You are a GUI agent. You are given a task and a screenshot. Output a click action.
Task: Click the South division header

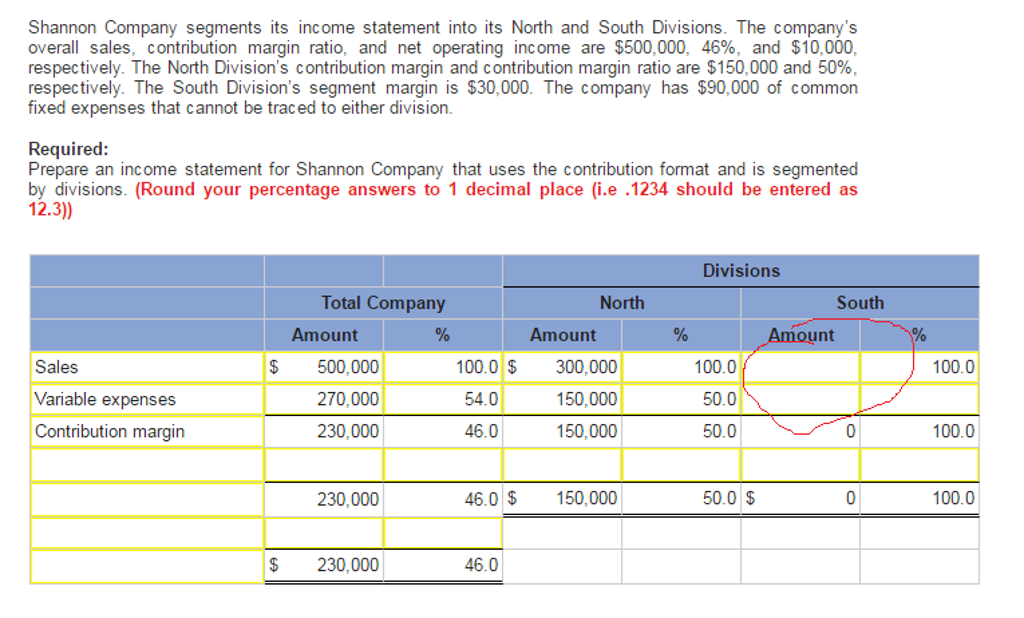[860, 302]
